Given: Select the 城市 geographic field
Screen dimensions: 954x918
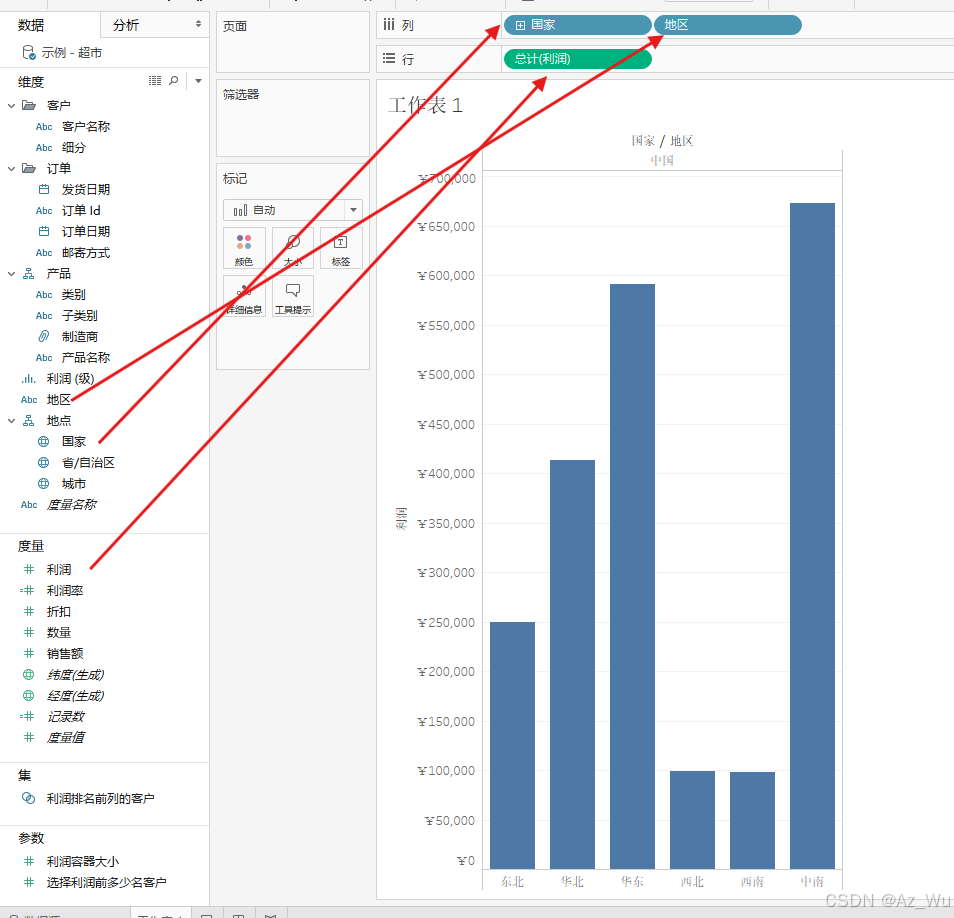Looking at the screenshot, I should (x=74, y=484).
